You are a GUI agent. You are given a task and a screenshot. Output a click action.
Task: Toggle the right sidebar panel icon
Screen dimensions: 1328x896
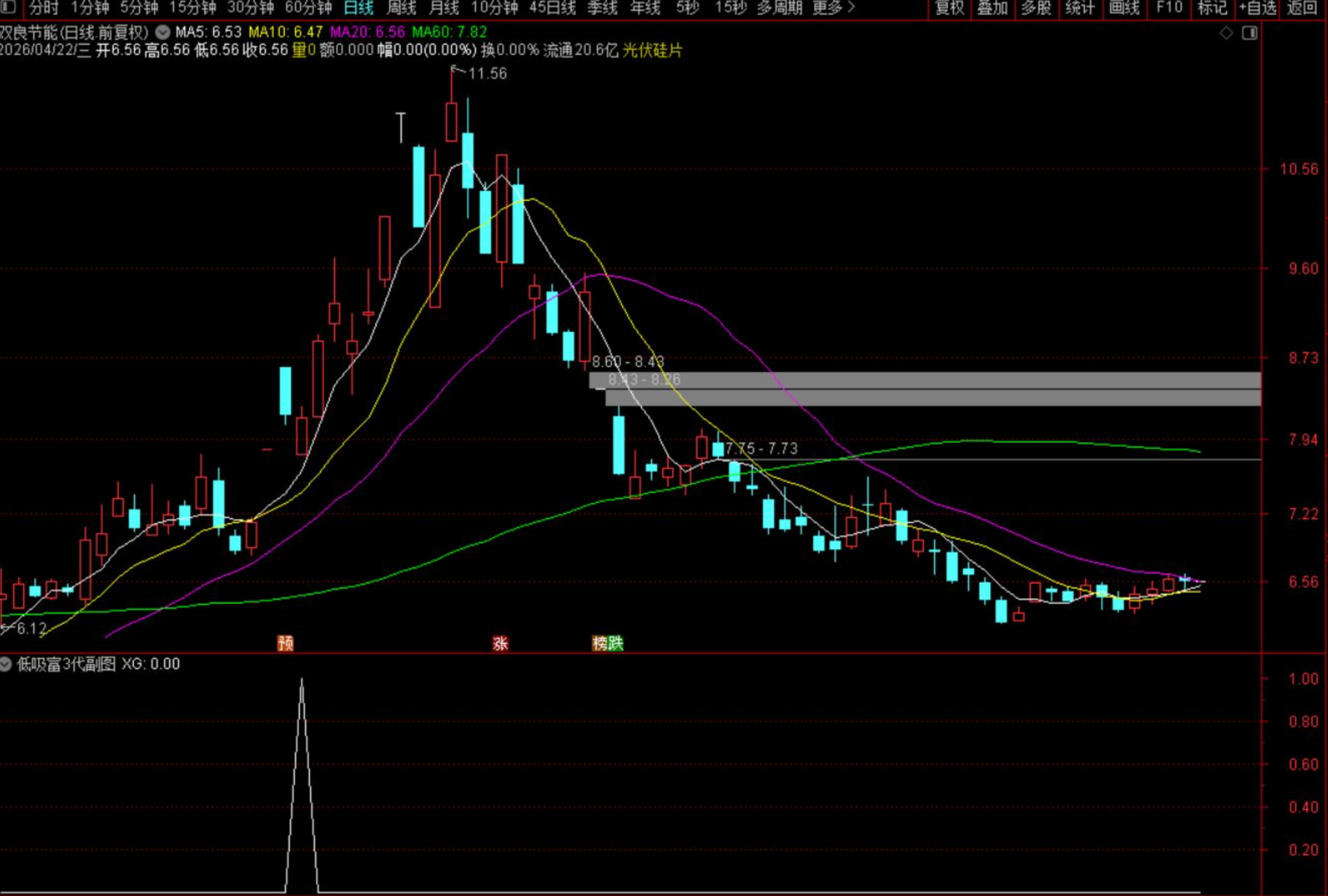[1250, 33]
